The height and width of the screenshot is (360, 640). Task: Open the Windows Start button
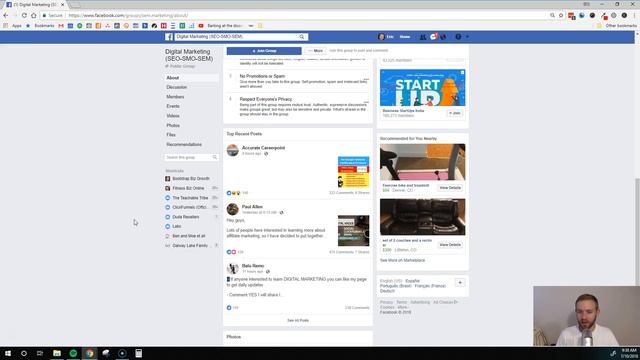[8, 353]
